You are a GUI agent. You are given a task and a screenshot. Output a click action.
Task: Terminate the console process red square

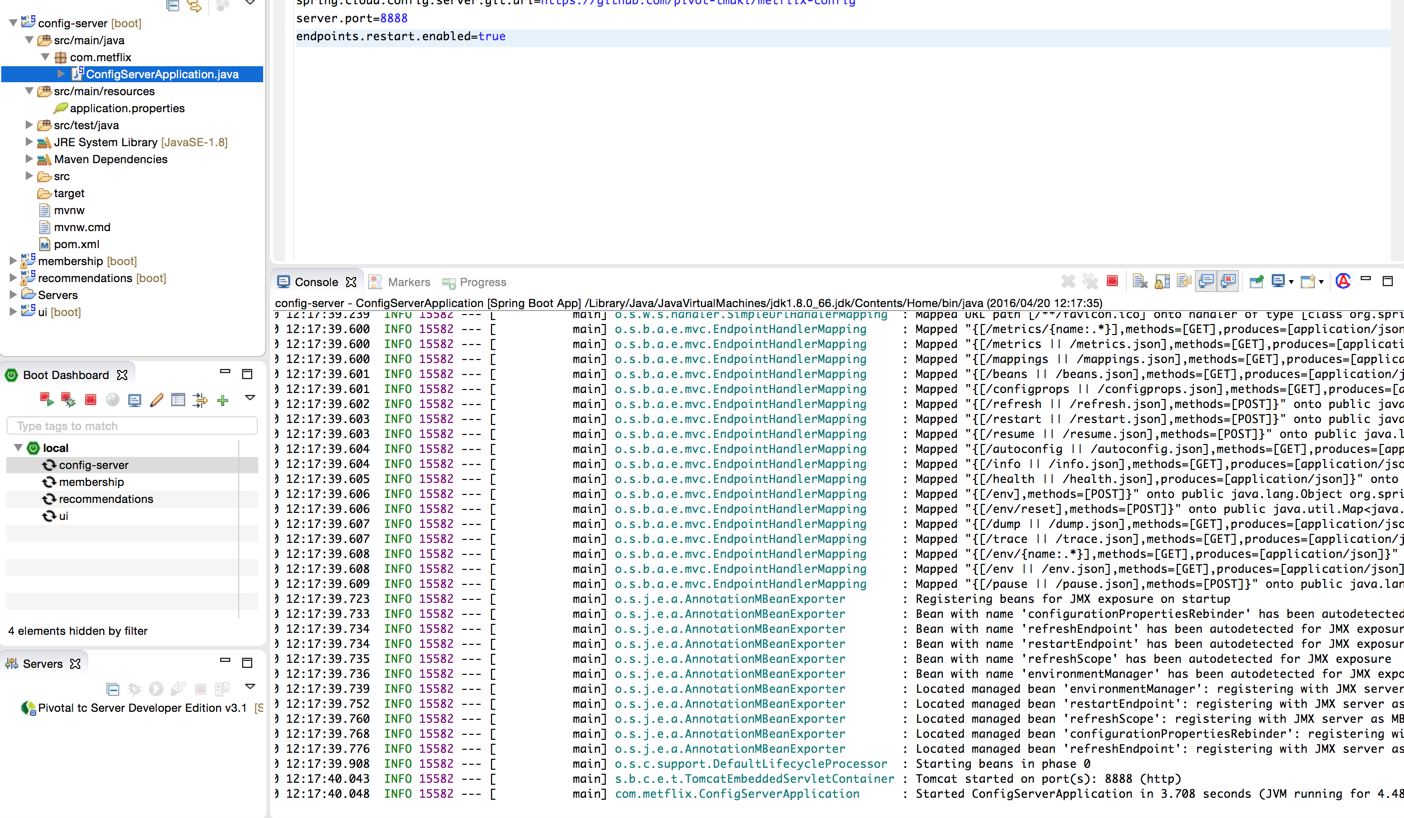tap(1112, 282)
